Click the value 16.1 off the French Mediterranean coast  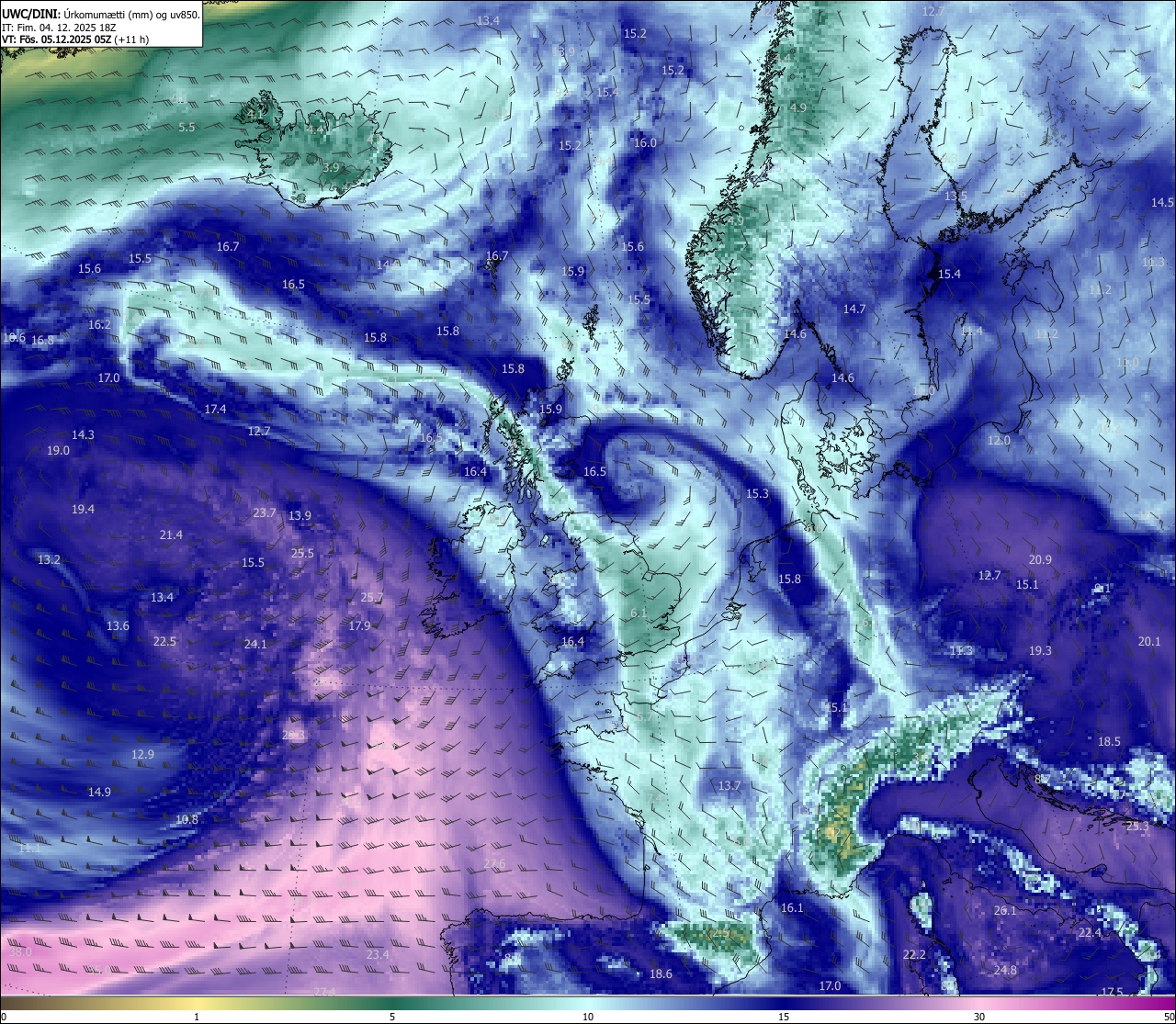click(x=792, y=908)
